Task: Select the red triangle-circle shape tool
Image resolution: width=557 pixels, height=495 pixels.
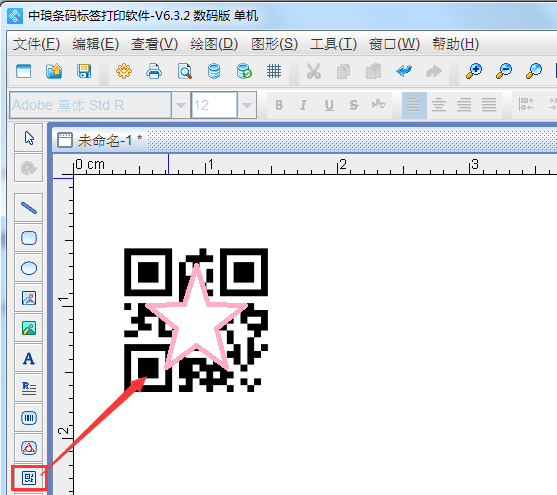Action: pos(29,448)
